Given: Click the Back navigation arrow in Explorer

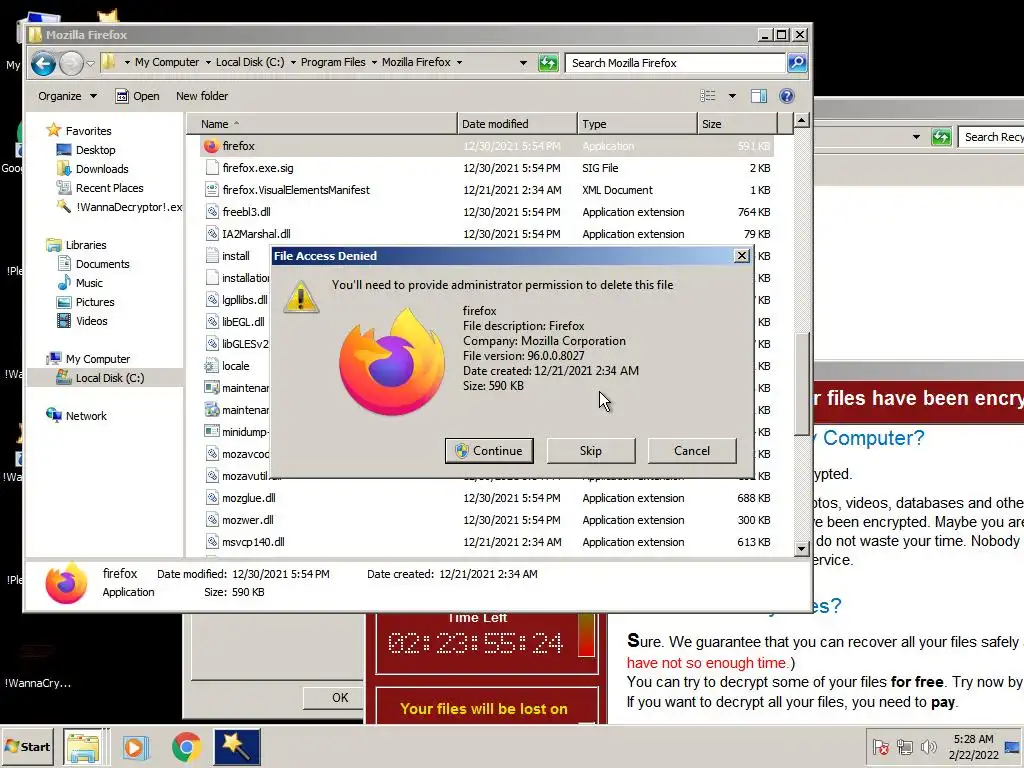Looking at the screenshot, I should (x=43, y=63).
